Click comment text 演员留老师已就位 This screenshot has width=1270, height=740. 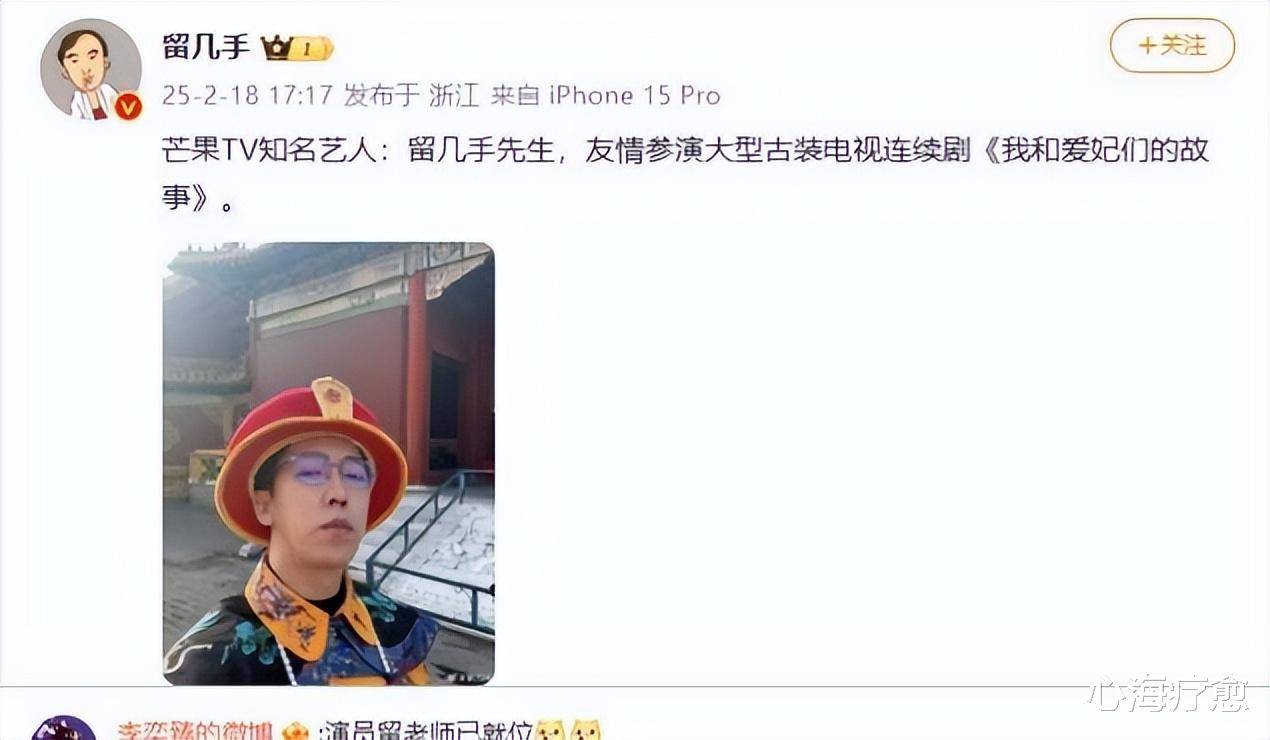tap(427, 732)
